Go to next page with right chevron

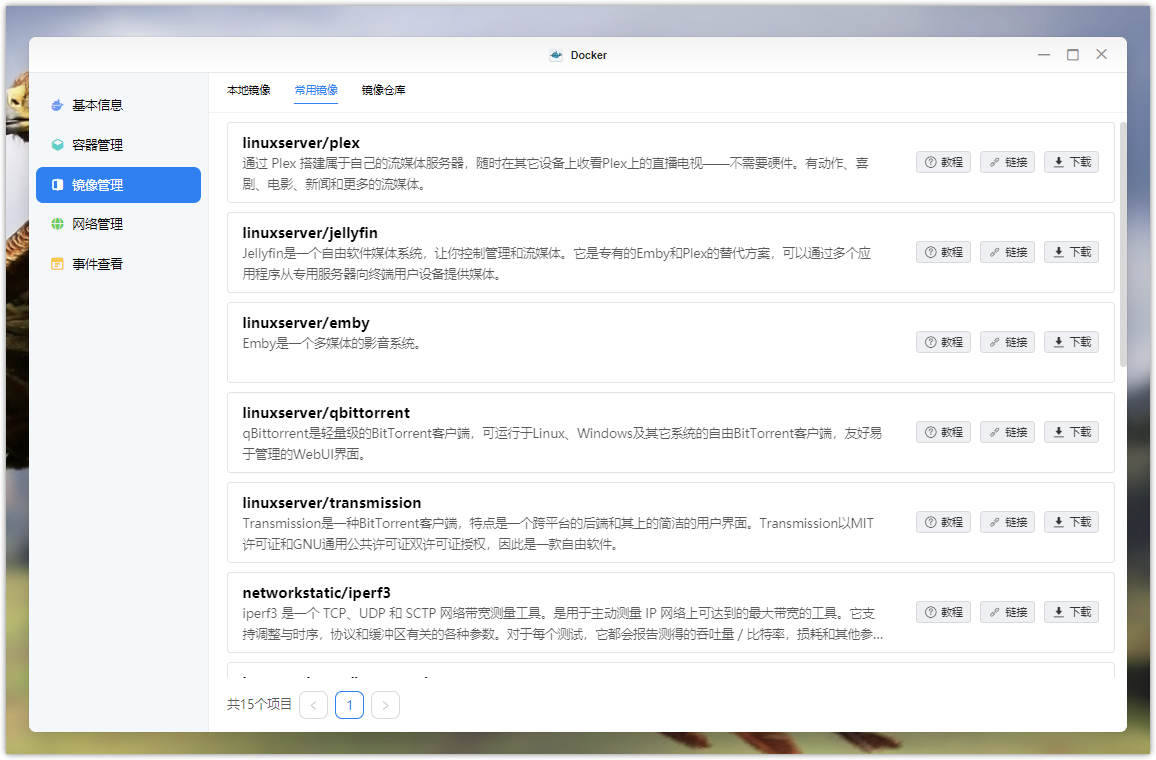coord(385,705)
